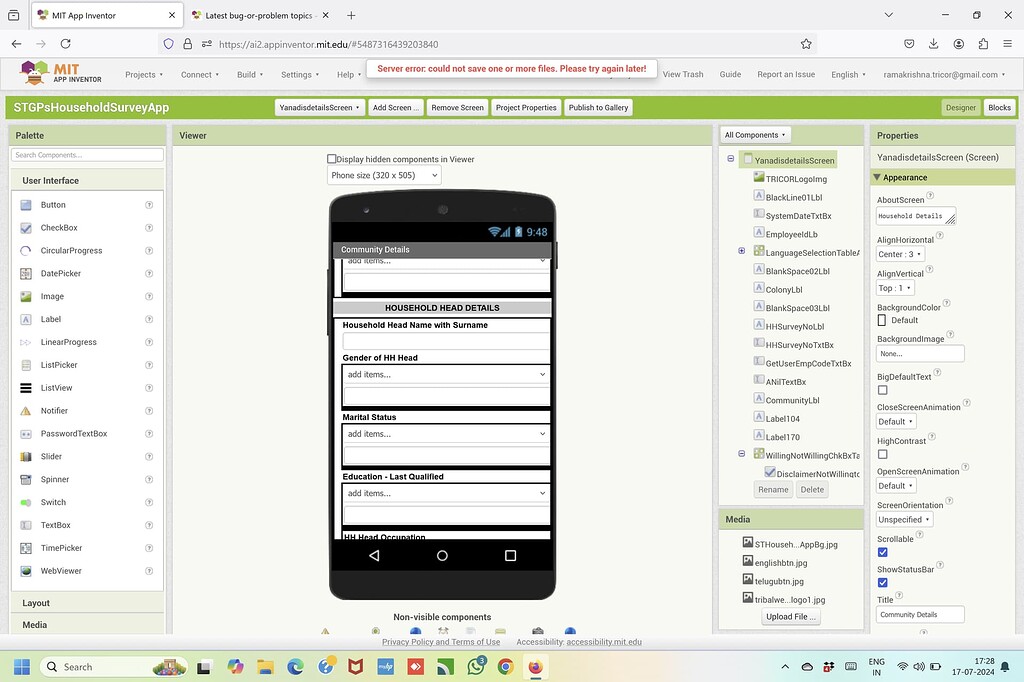
Task: Open the Projects menu
Action: tap(144, 74)
